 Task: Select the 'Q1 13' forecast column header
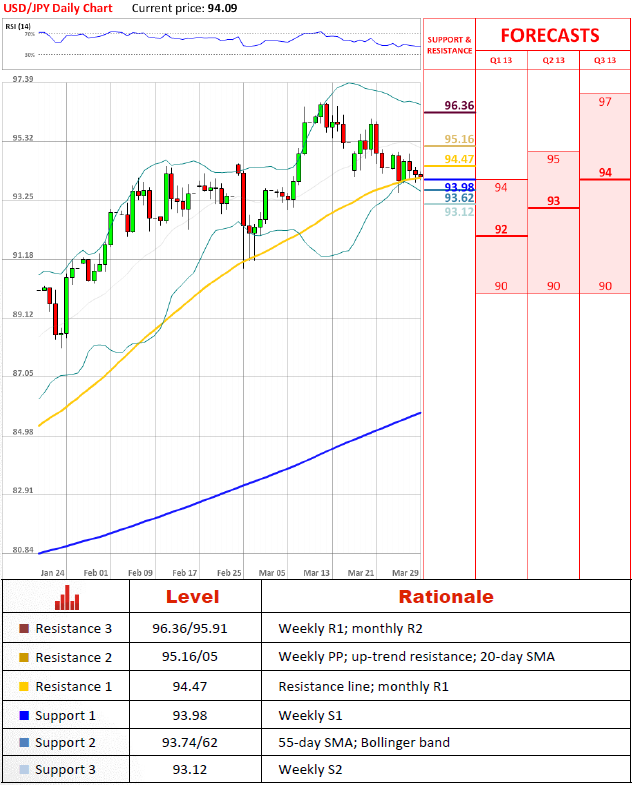(501, 60)
